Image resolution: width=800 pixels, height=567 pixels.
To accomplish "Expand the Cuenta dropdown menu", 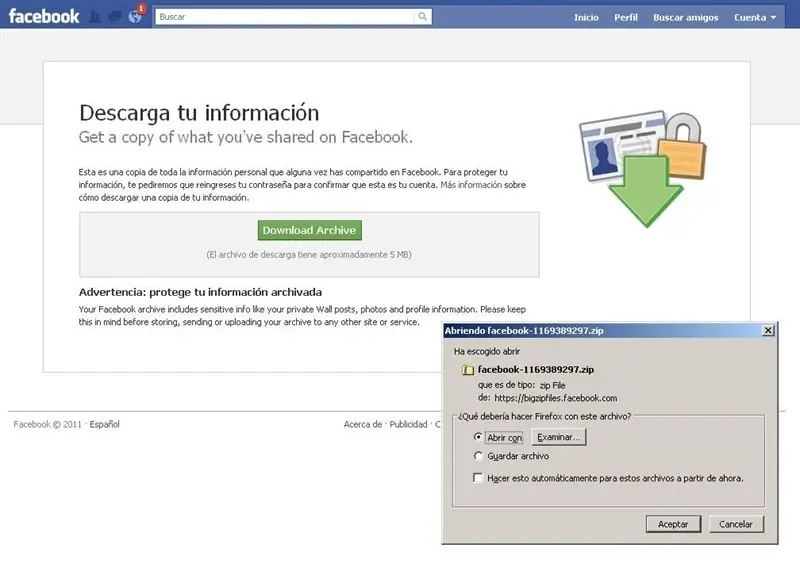I will coord(755,17).
